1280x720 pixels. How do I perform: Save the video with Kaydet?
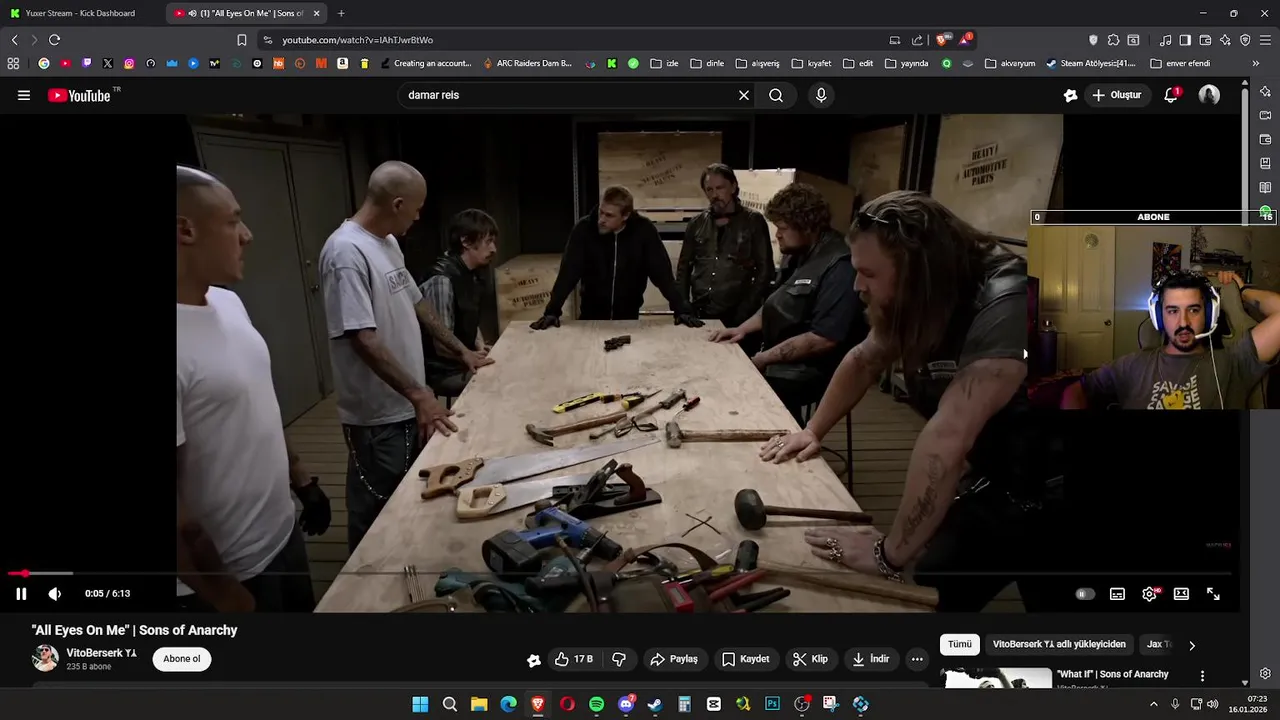[x=746, y=659]
